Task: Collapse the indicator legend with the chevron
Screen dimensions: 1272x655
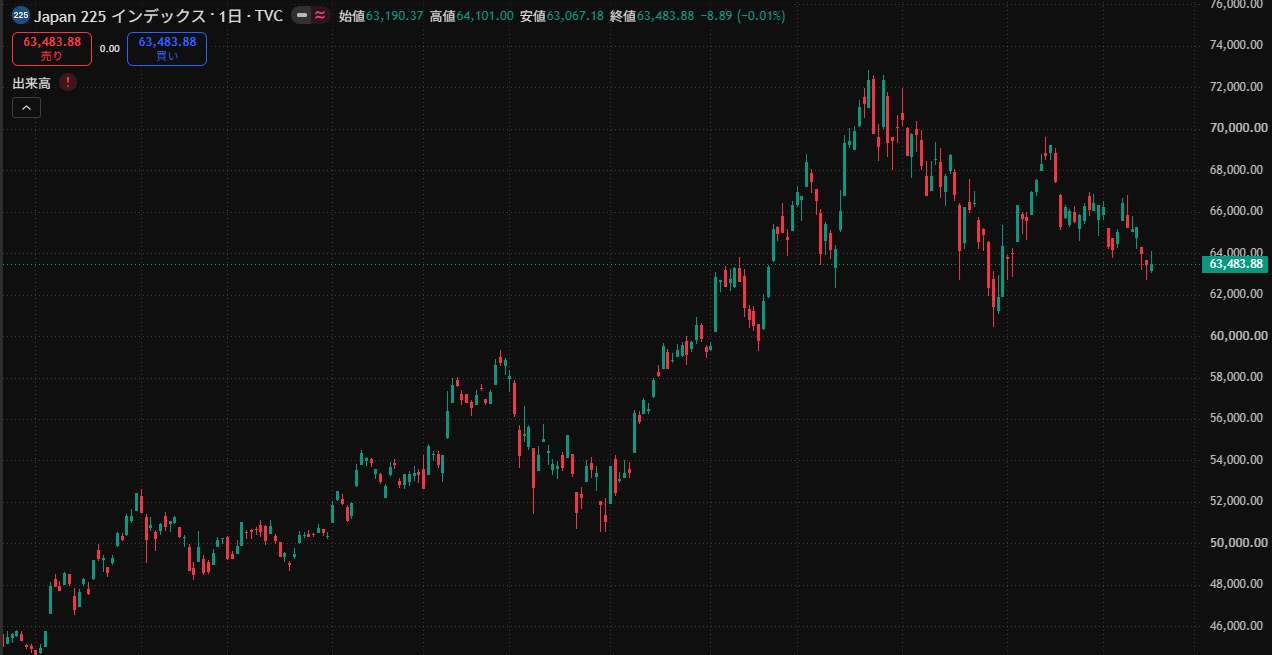Action: (26, 108)
